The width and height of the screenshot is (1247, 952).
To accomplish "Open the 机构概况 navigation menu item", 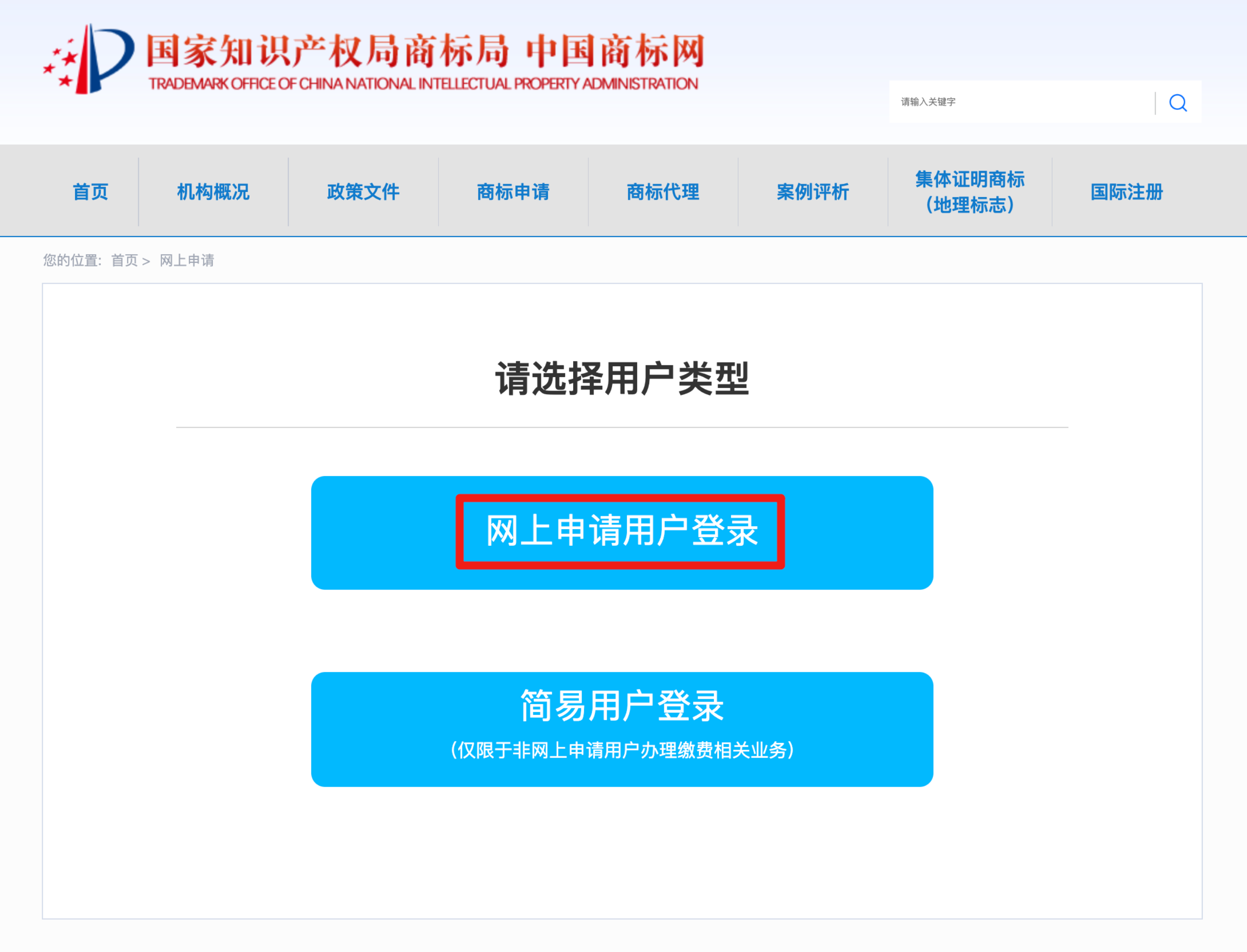I will (213, 191).
